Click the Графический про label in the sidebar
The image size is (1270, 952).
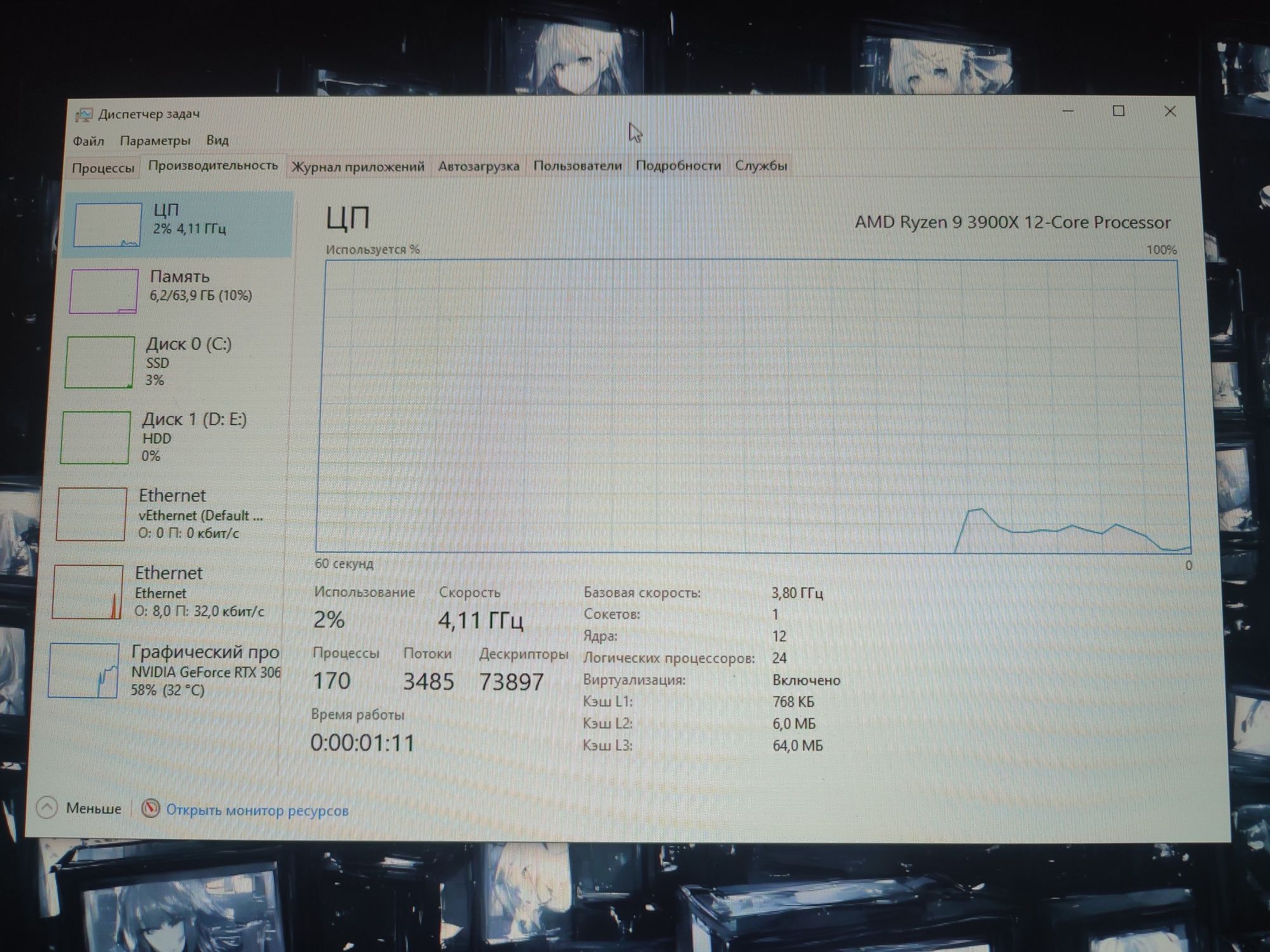(x=205, y=652)
